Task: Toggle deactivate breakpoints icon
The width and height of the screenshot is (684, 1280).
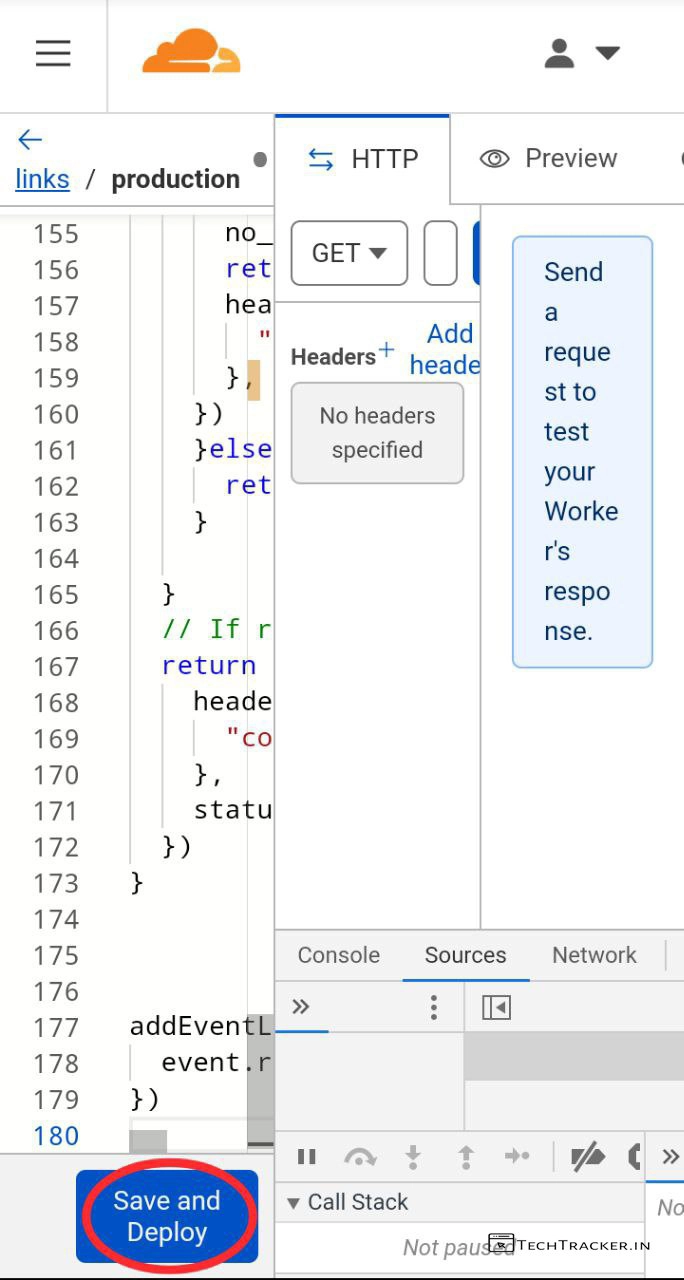Action: pos(587,1157)
